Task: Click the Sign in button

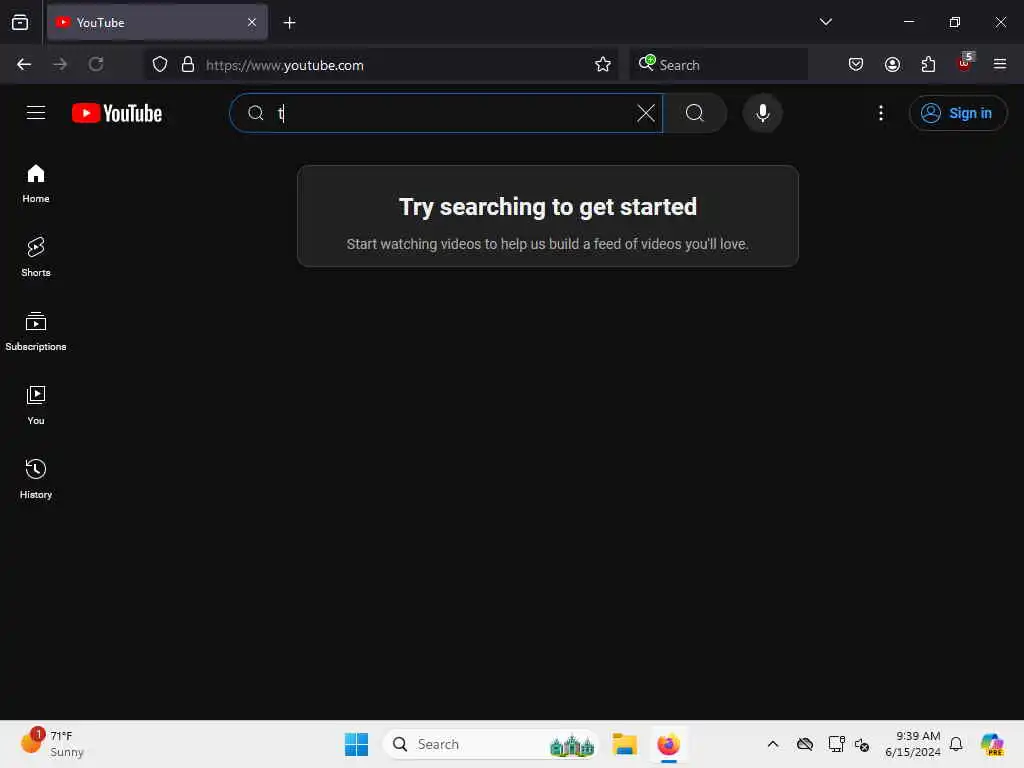Action: 957,113
